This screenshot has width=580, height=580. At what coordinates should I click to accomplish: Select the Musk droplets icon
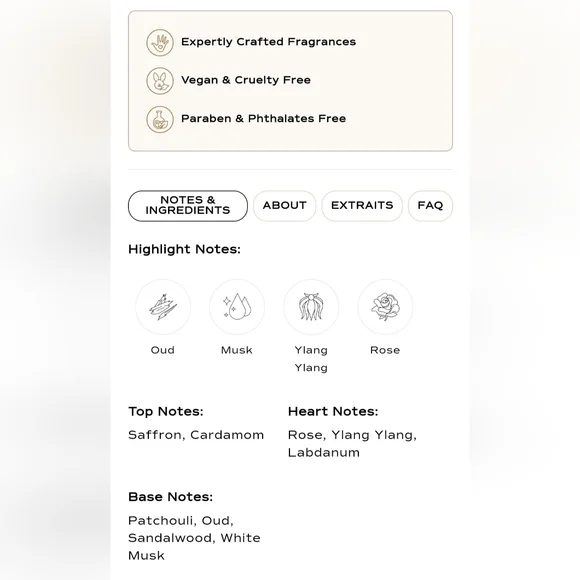click(237, 307)
